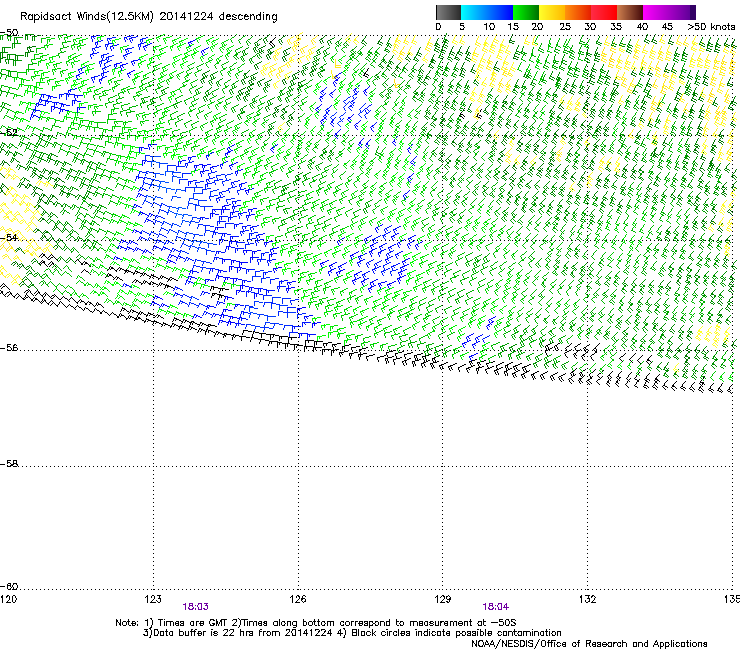Click the purple '18:04' time label

click(x=496, y=607)
